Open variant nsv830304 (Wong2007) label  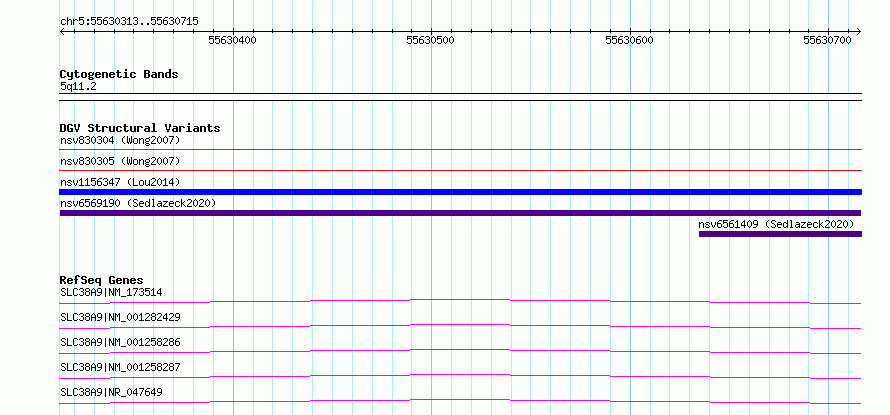[x=120, y=140]
